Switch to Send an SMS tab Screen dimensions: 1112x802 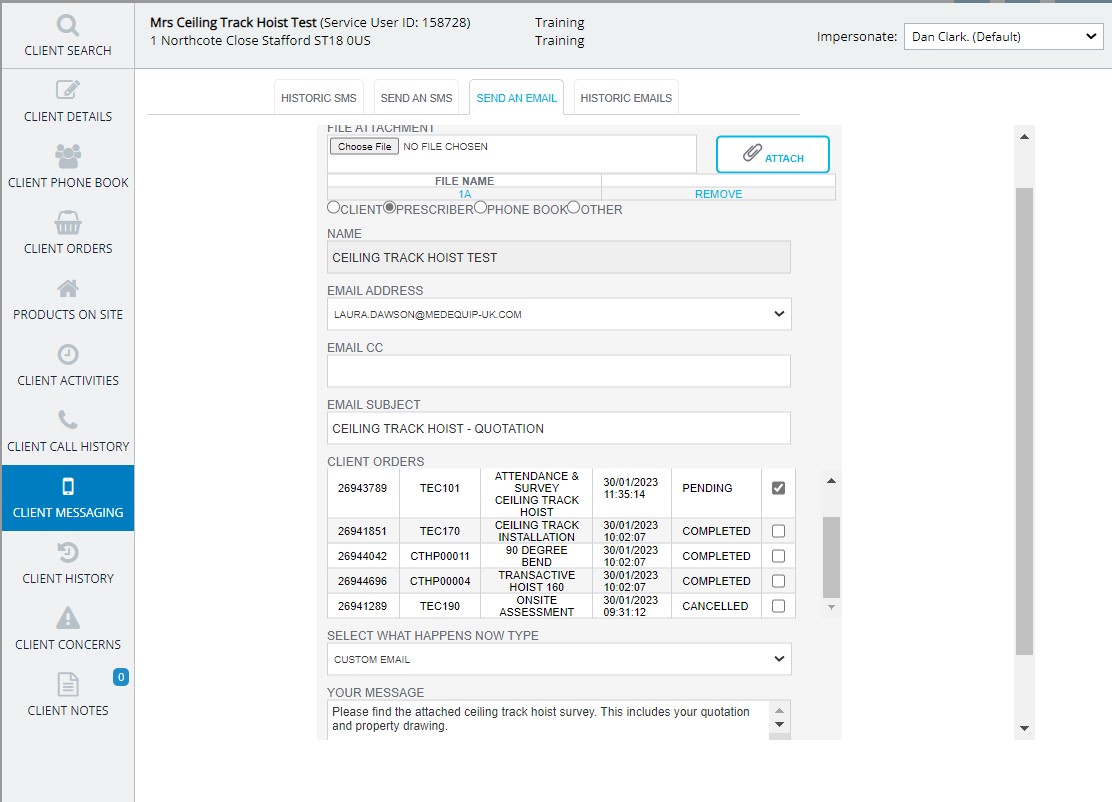416,98
